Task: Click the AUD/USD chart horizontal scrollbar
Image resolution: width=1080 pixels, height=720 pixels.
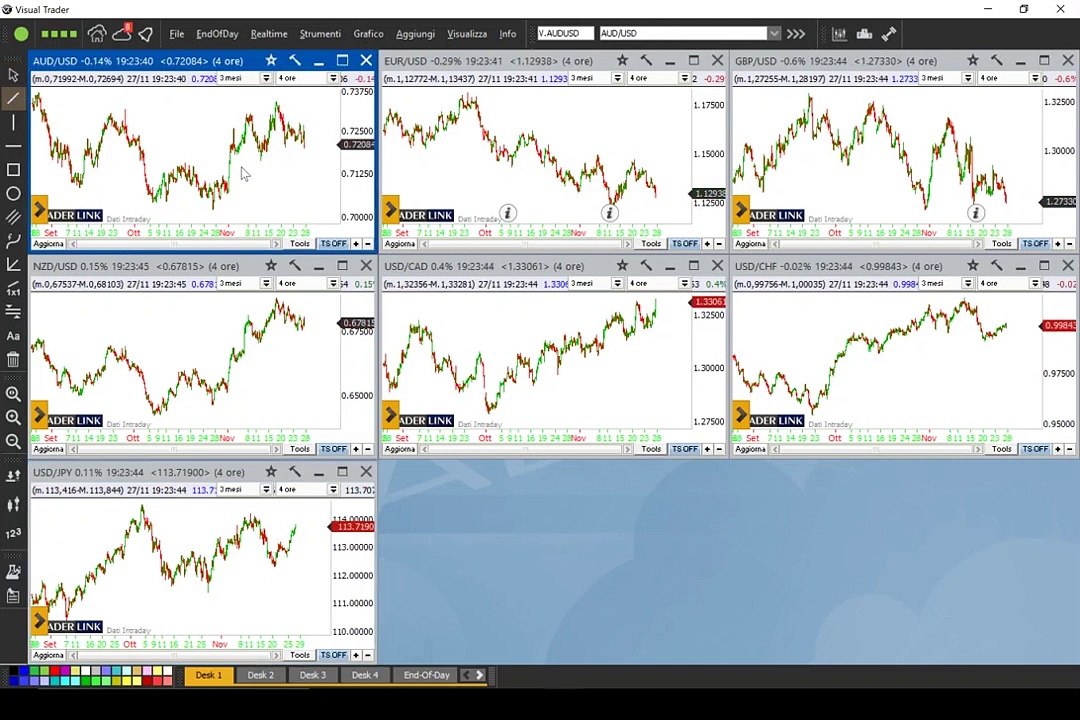Action: tap(174, 244)
